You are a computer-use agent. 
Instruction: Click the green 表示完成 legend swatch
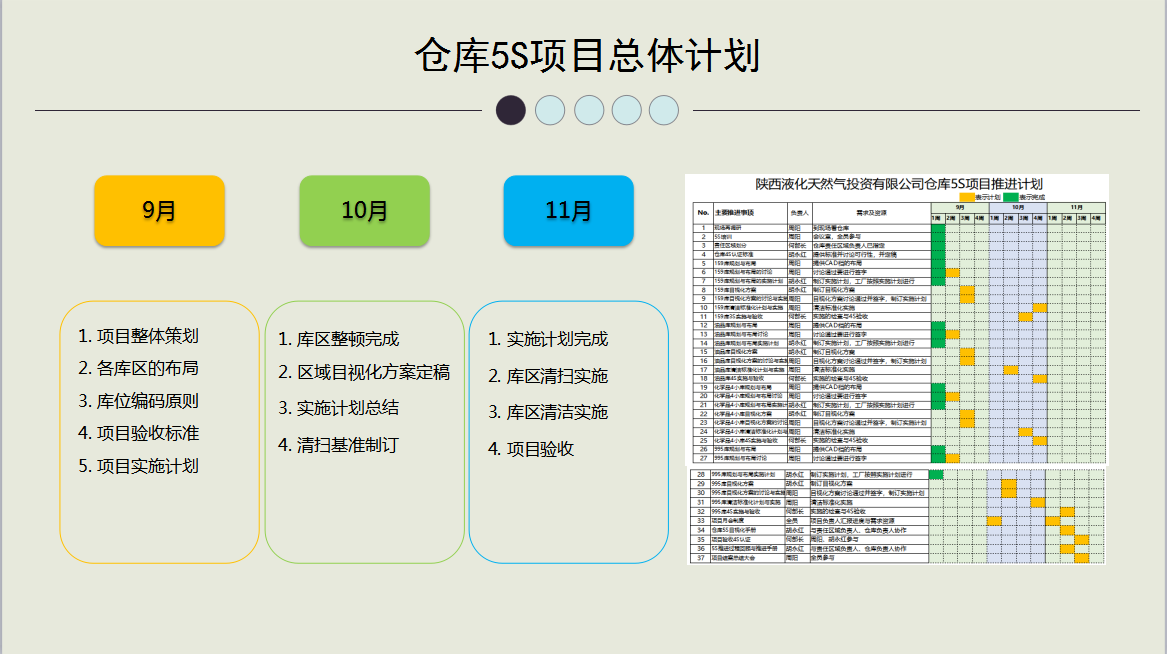[x=1010, y=197]
